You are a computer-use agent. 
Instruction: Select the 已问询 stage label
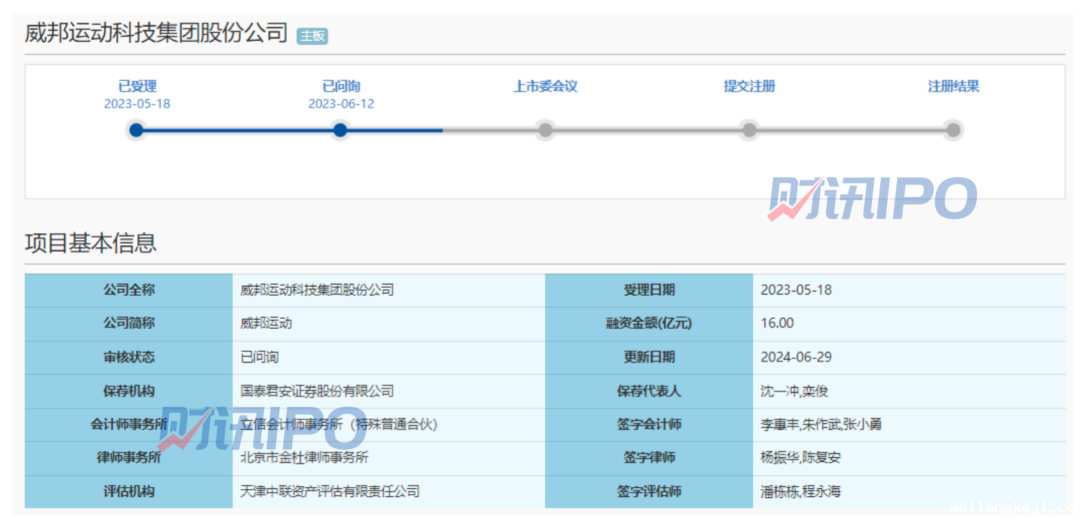(x=341, y=87)
